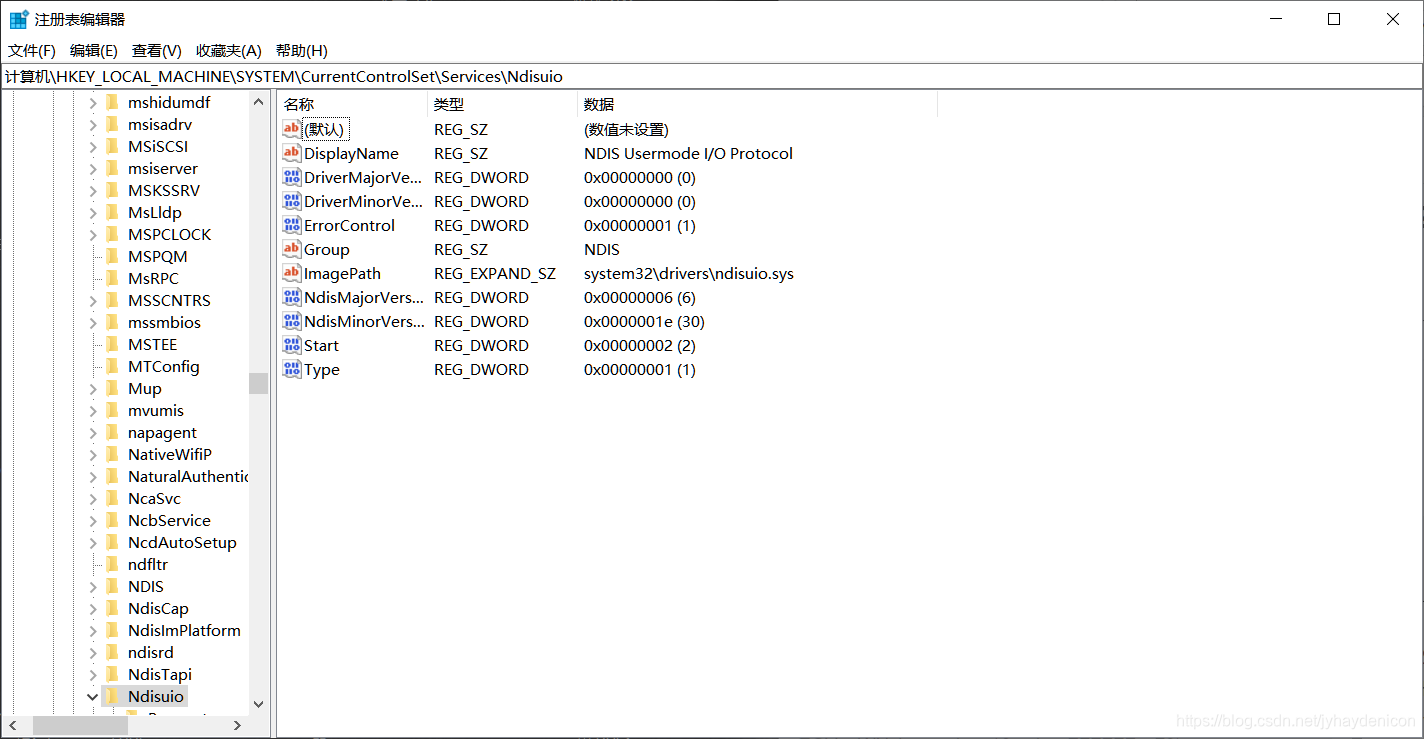This screenshot has height=739, width=1424.
Task: Sort values by the 类型 column header
Action: click(502, 104)
